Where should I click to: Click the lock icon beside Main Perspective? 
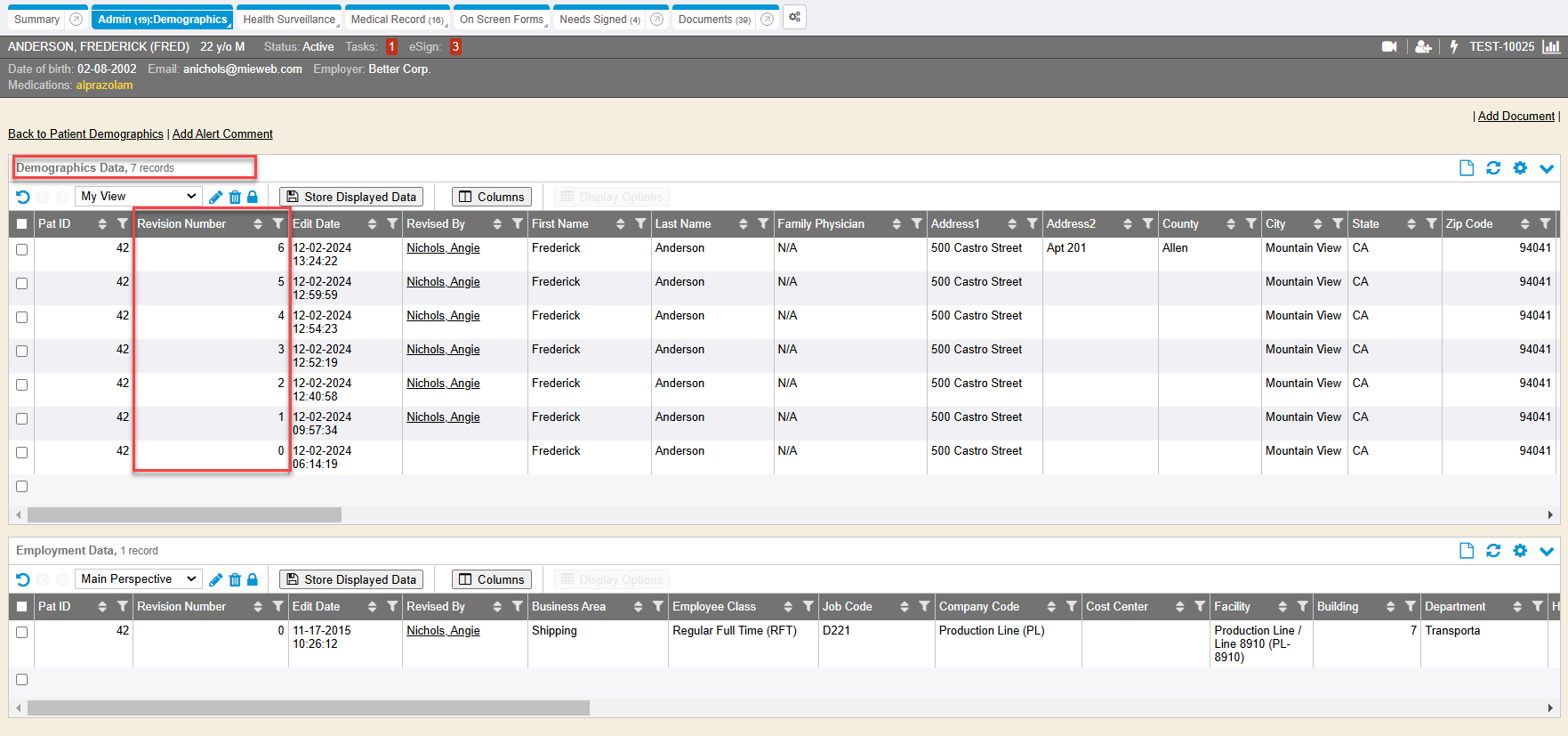tap(253, 579)
